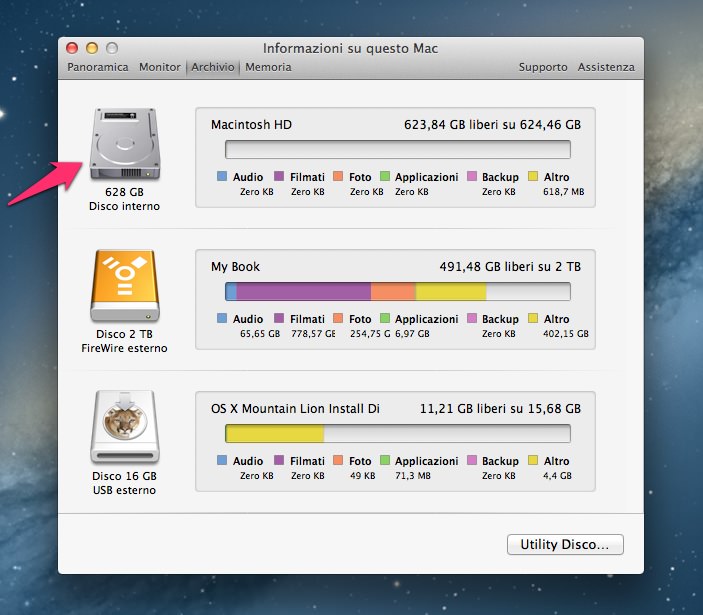703x615 pixels.
Task: Click 'OS X Mountain Lion Install Di' name
Action: (x=295, y=408)
